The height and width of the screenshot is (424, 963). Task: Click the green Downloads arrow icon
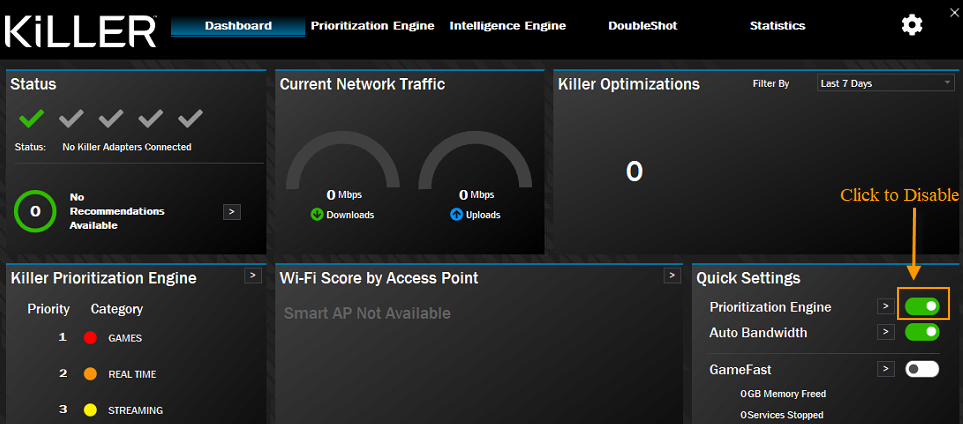317,215
